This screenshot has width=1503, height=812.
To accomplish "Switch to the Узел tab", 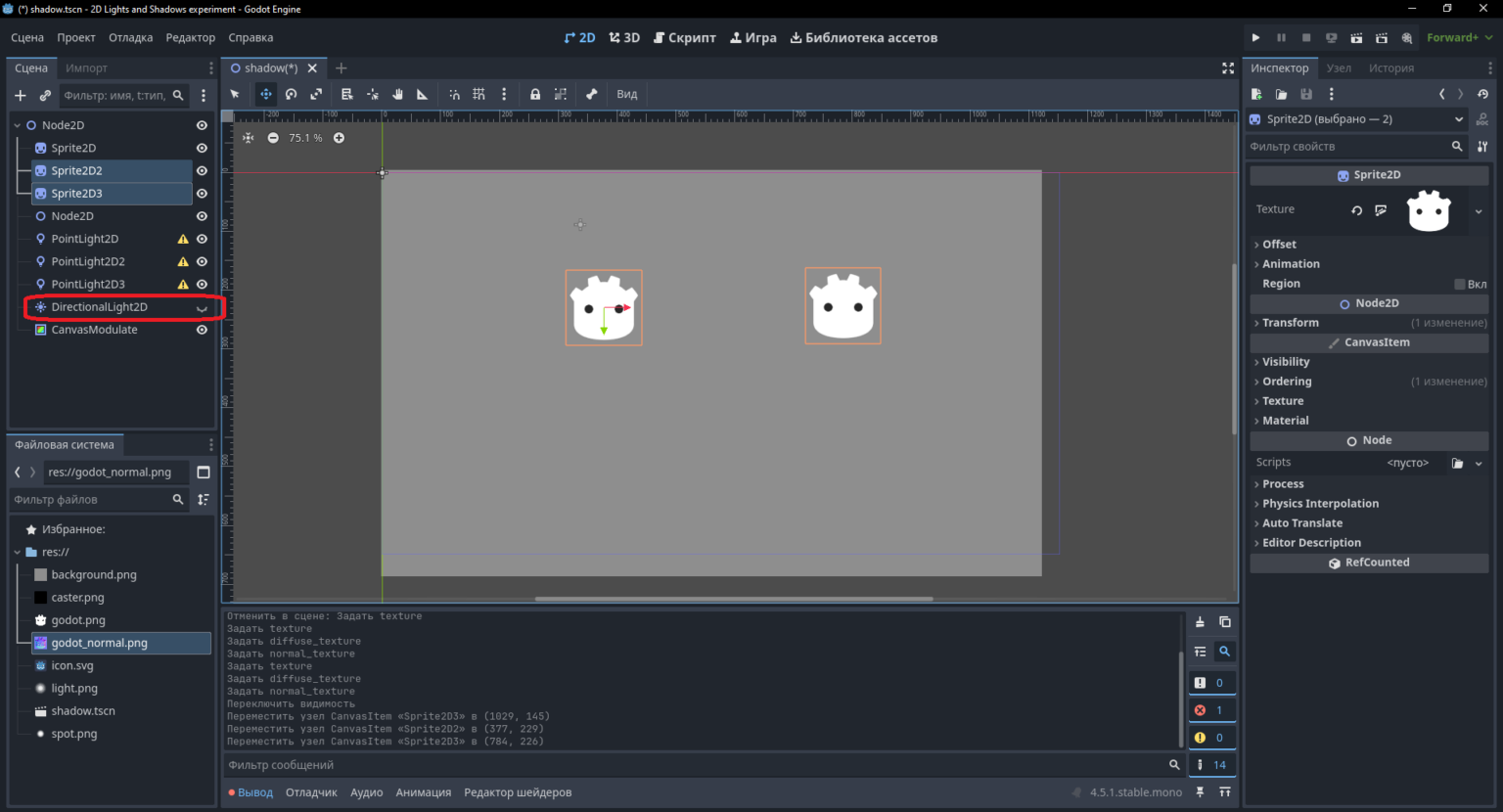I will point(1339,68).
